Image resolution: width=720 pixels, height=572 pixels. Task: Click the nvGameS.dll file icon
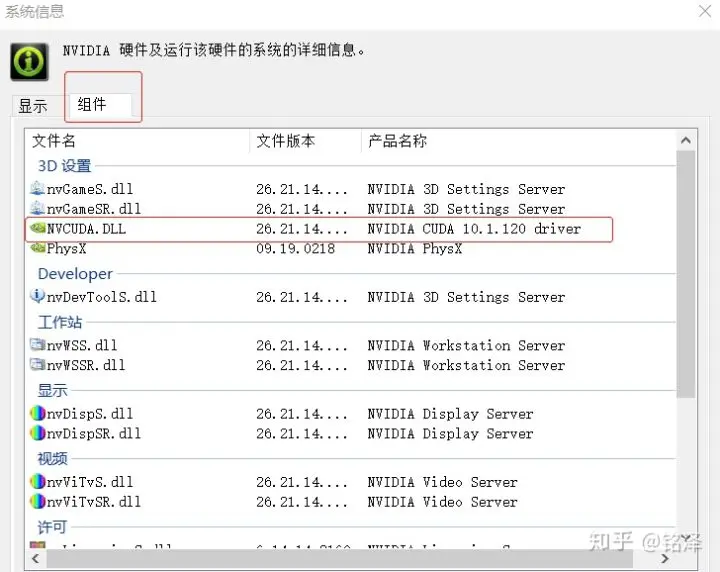[37, 188]
